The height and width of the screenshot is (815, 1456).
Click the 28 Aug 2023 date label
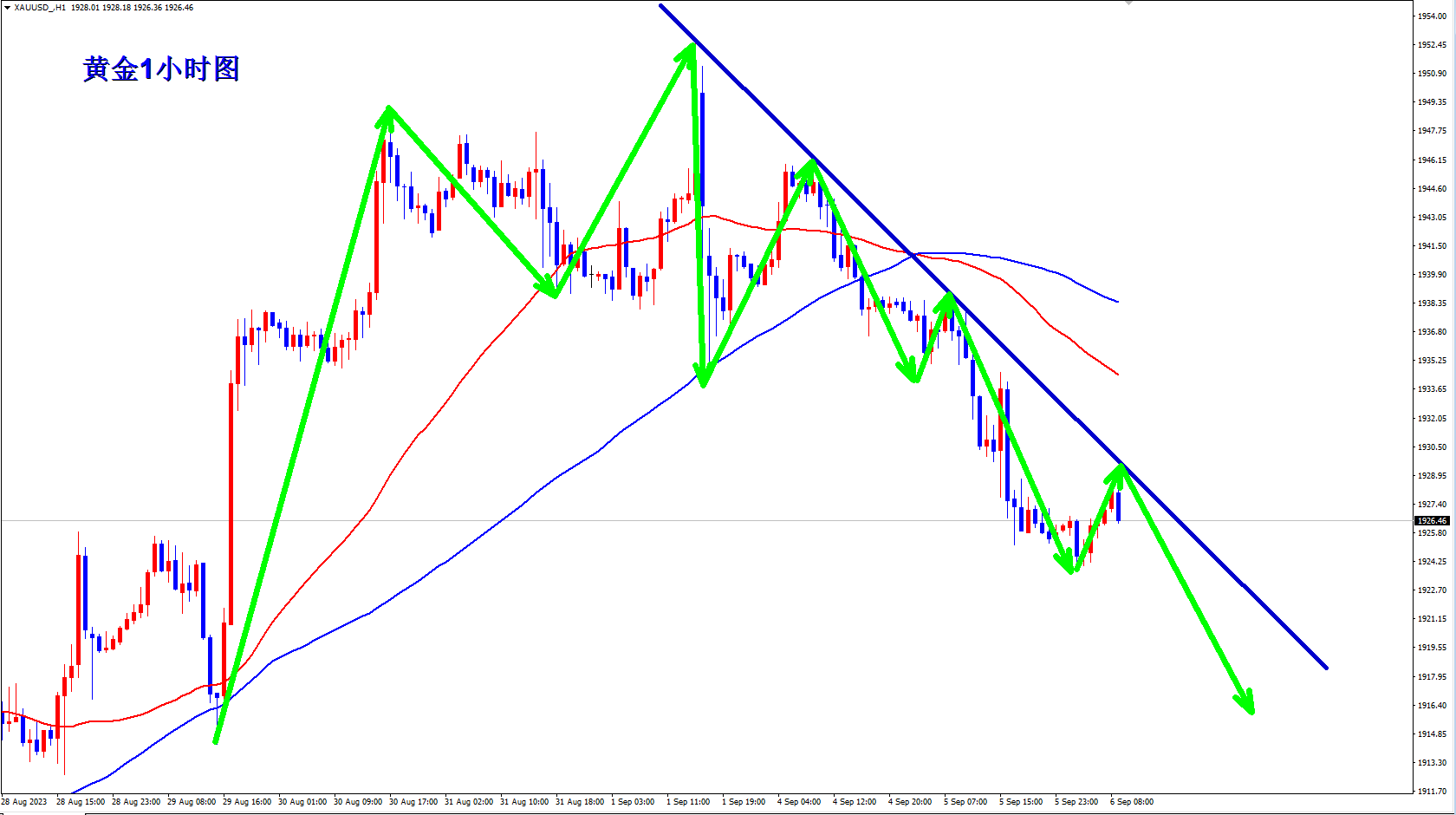[24, 802]
